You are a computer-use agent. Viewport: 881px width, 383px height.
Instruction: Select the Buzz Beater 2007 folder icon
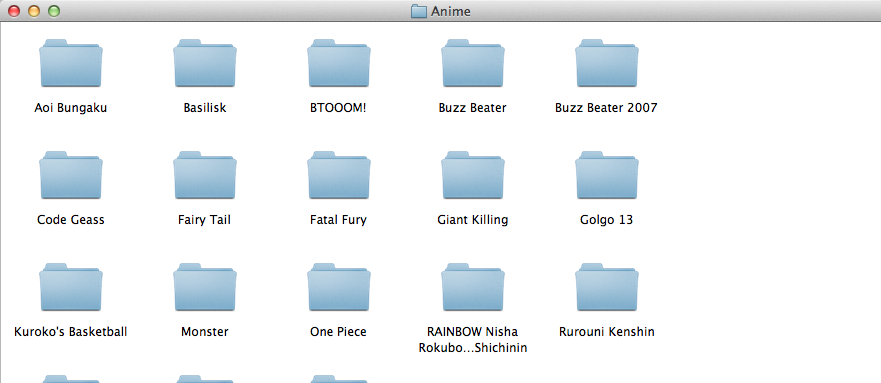(x=607, y=63)
